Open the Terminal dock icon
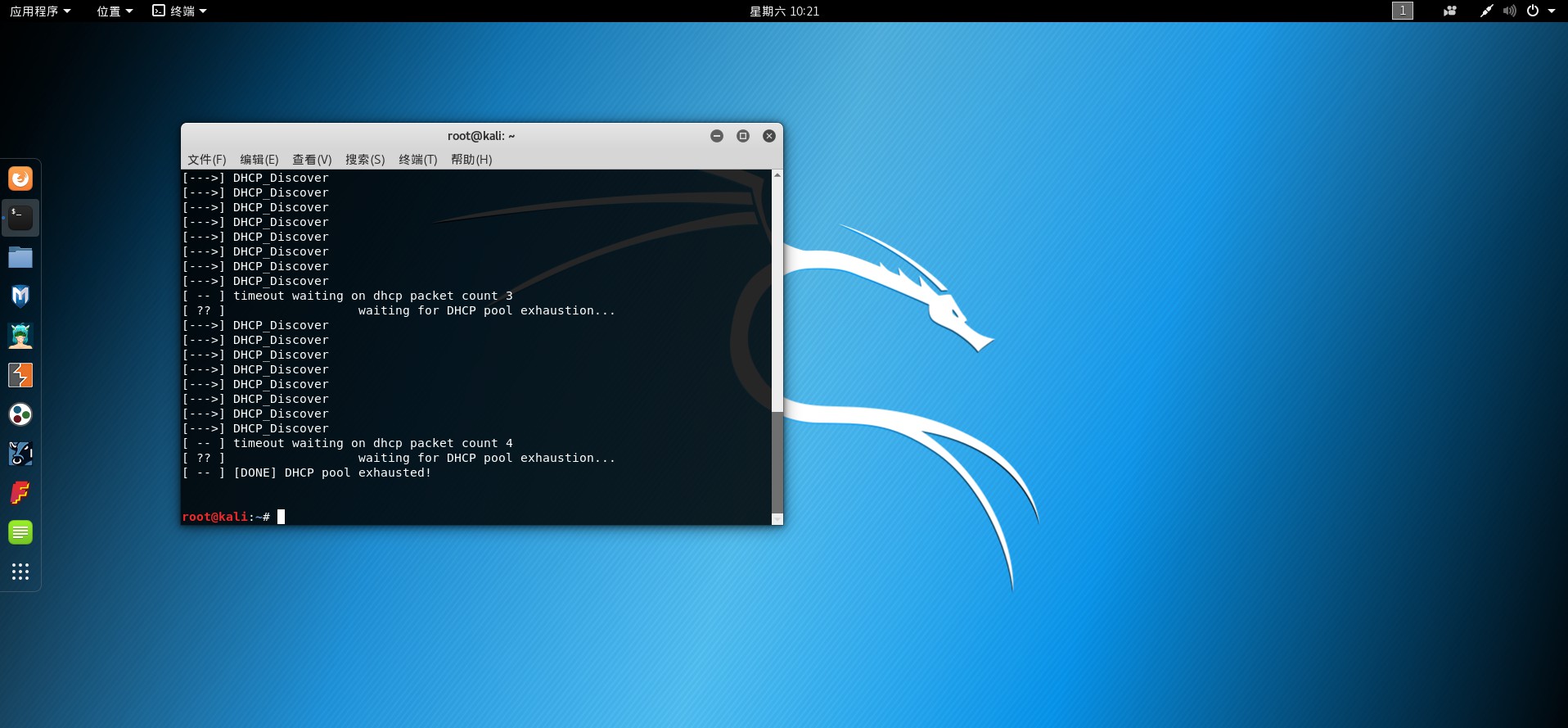This screenshot has width=1568, height=728. pyautogui.click(x=20, y=218)
